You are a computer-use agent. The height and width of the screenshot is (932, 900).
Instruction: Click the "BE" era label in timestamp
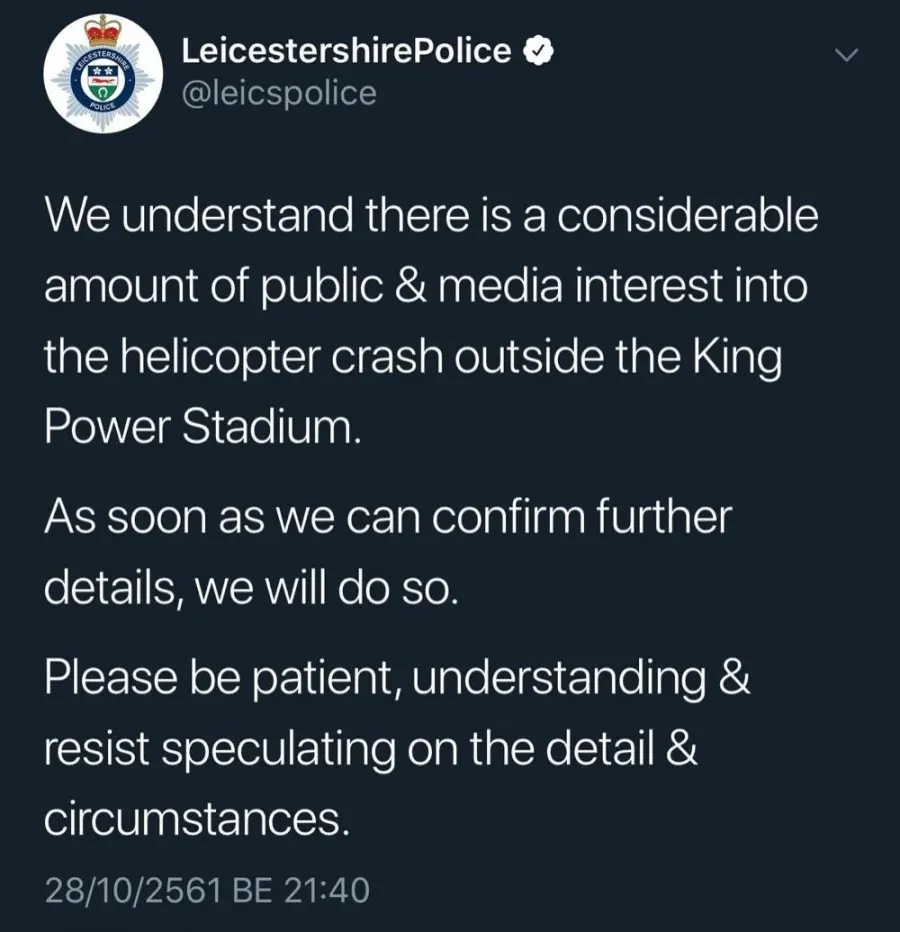click(253, 888)
